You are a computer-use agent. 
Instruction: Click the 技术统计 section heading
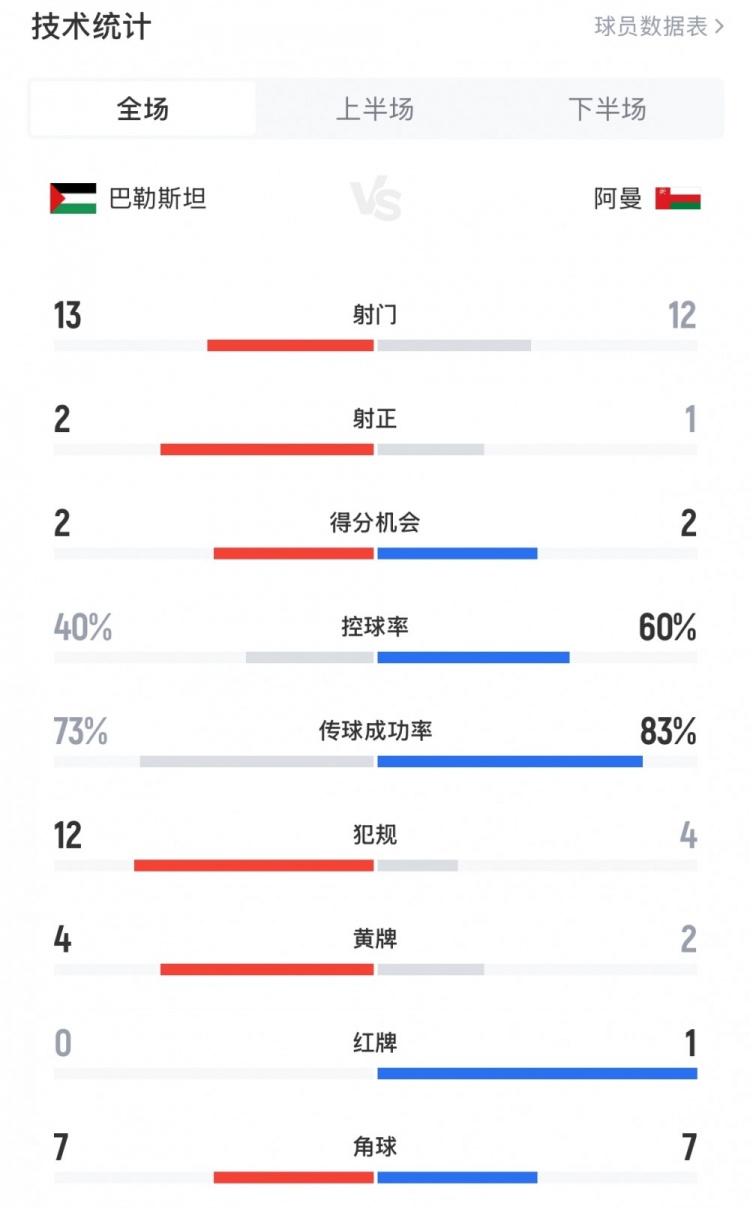tap(91, 27)
